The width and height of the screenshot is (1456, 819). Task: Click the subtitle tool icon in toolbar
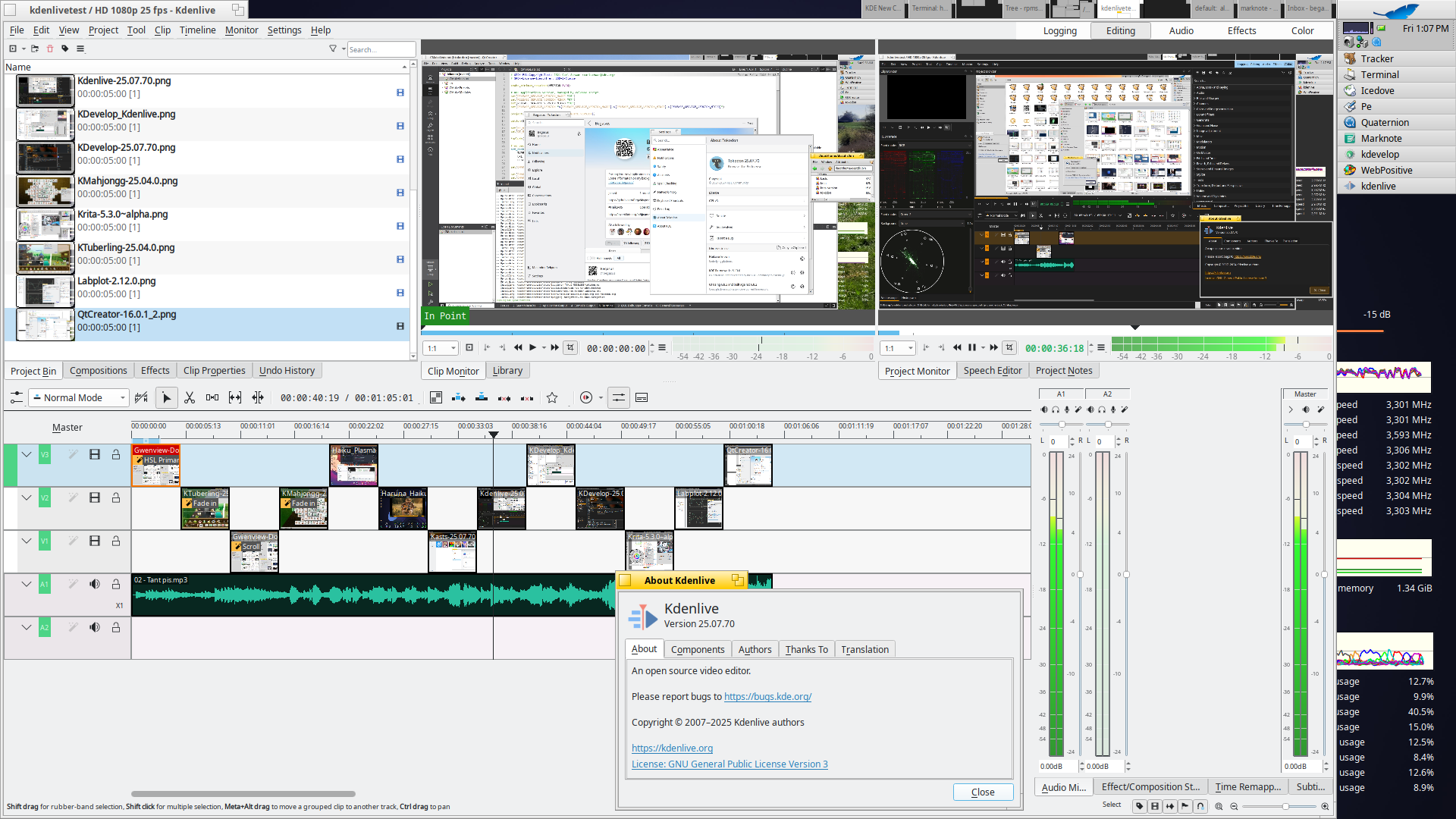click(642, 398)
